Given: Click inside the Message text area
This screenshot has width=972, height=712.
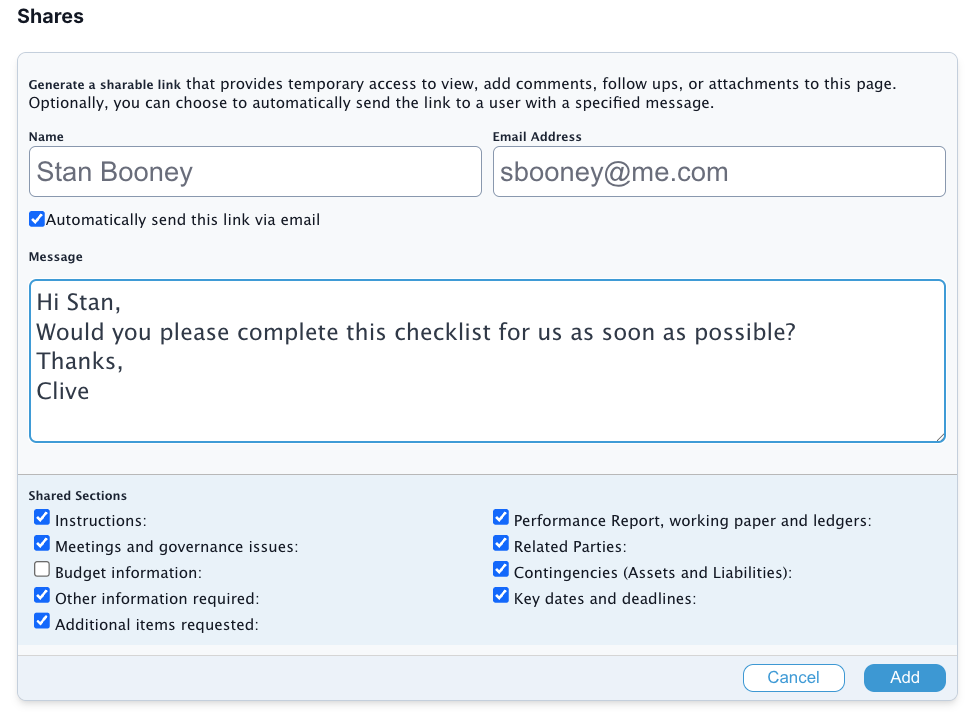Looking at the screenshot, I should (487, 361).
